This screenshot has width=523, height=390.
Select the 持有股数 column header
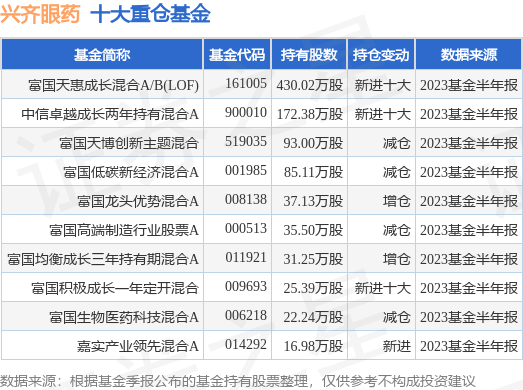[309, 55]
